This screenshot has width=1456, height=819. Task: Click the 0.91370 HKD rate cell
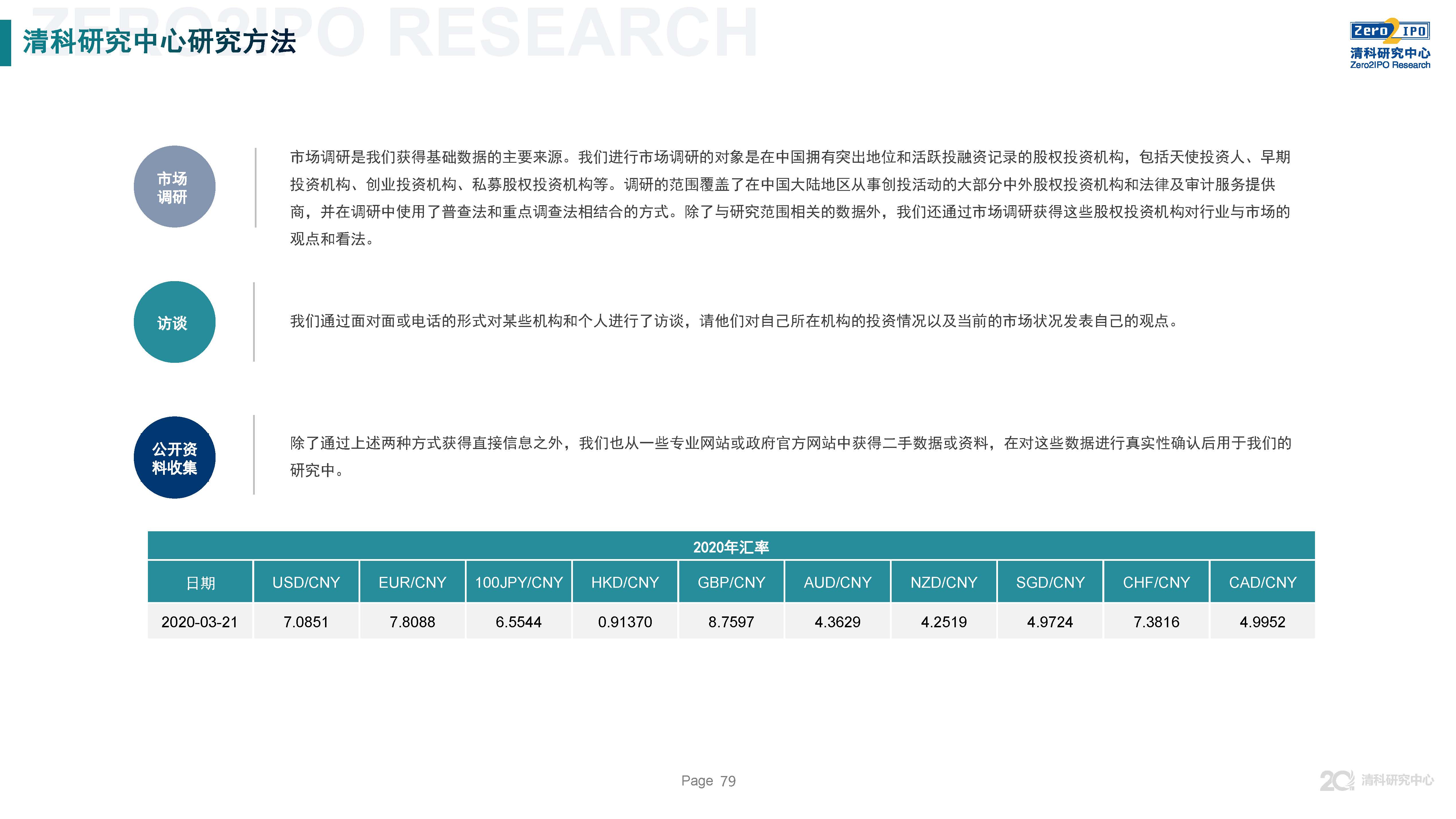[625, 622]
